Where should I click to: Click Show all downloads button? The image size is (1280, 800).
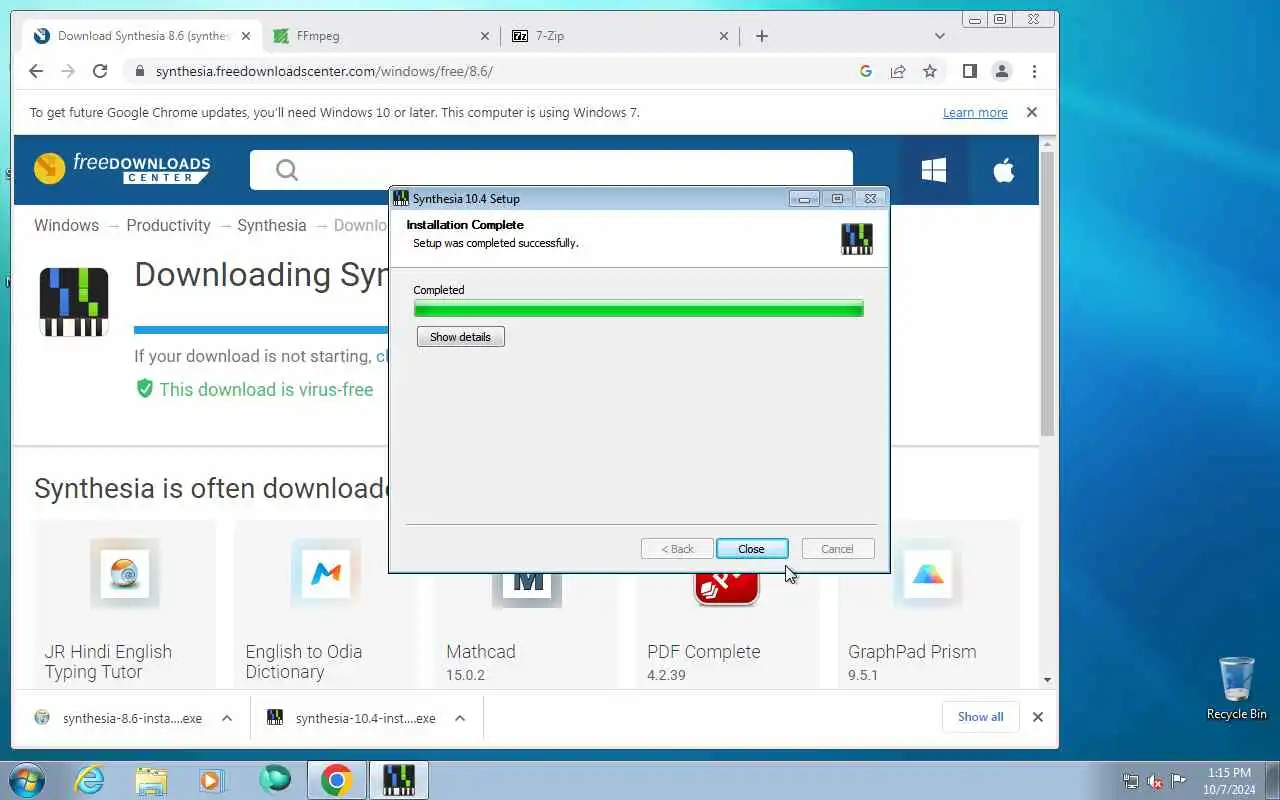[x=980, y=717]
